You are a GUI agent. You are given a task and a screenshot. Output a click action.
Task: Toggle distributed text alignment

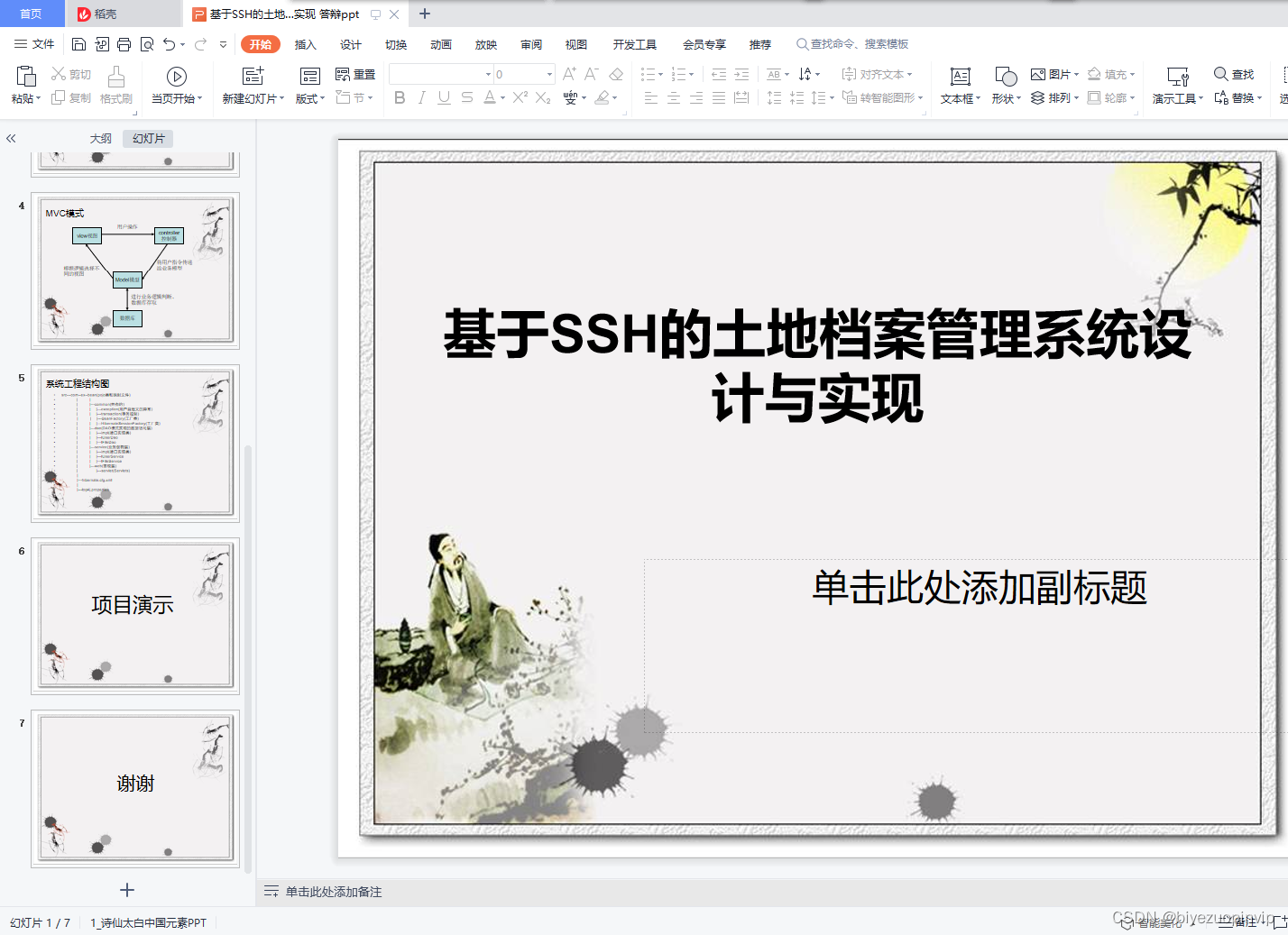[x=741, y=97]
